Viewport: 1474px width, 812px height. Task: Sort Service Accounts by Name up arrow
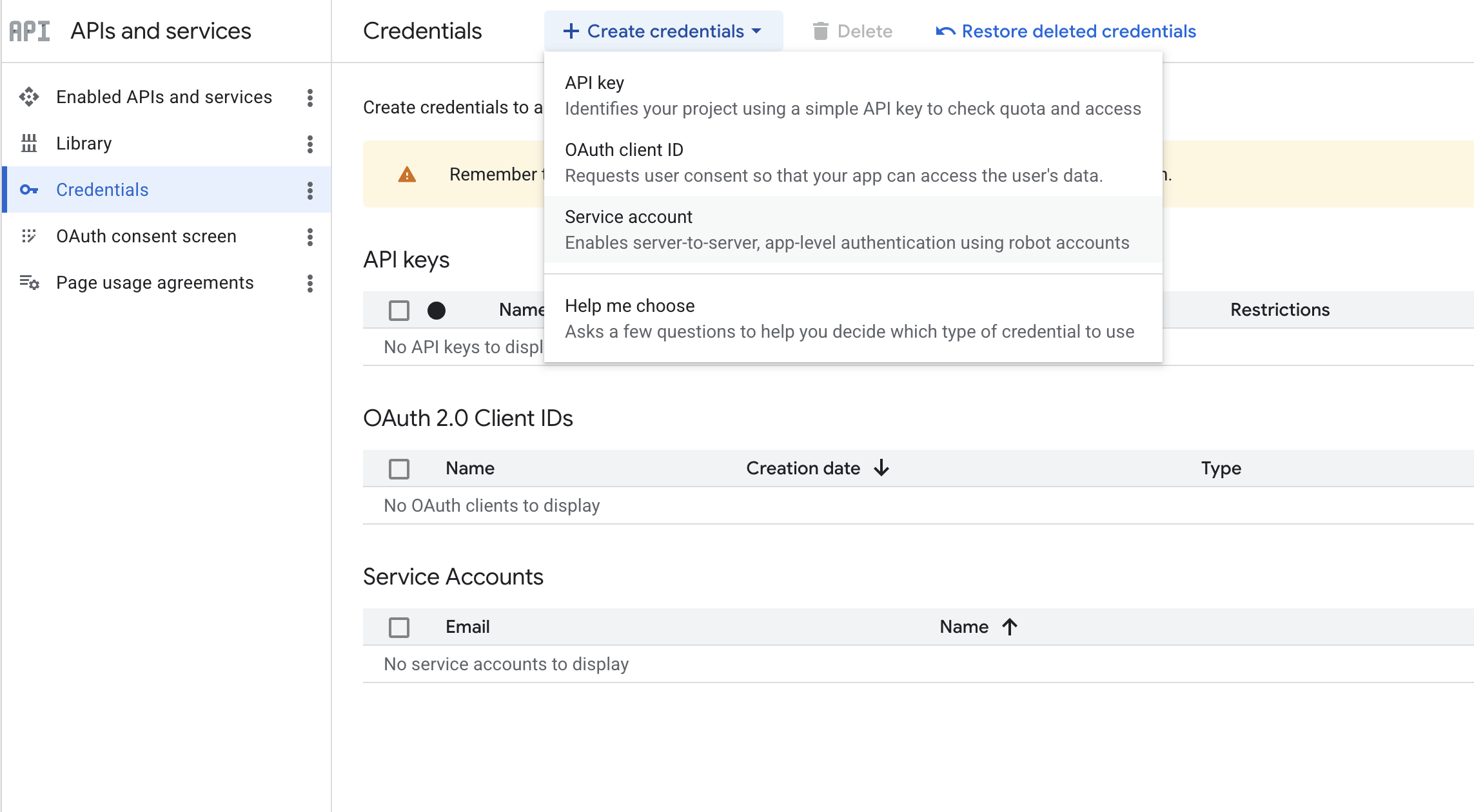coord(1010,626)
